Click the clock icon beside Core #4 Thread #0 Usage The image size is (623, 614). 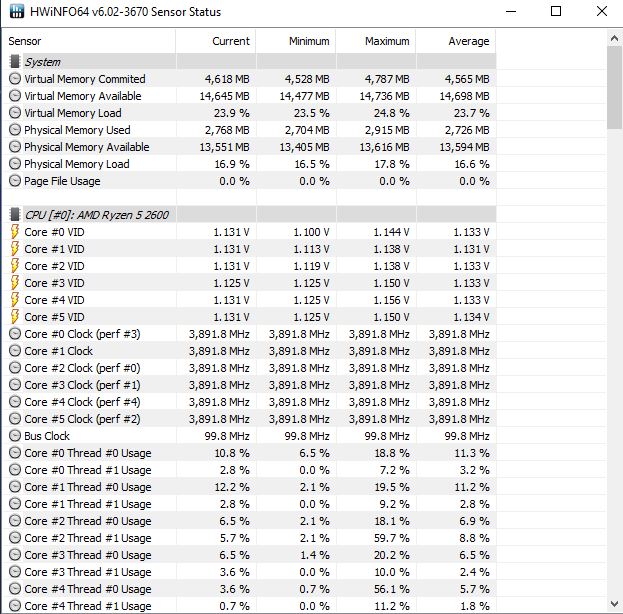tap(15, 589)
